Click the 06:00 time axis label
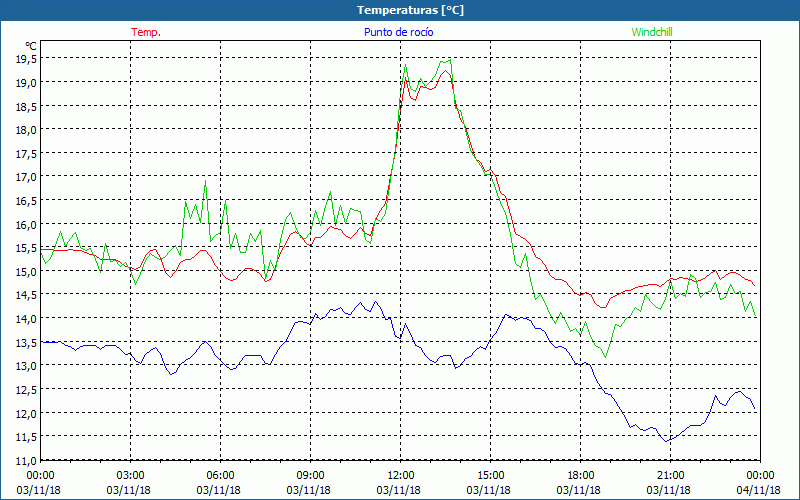 point(220,475)
